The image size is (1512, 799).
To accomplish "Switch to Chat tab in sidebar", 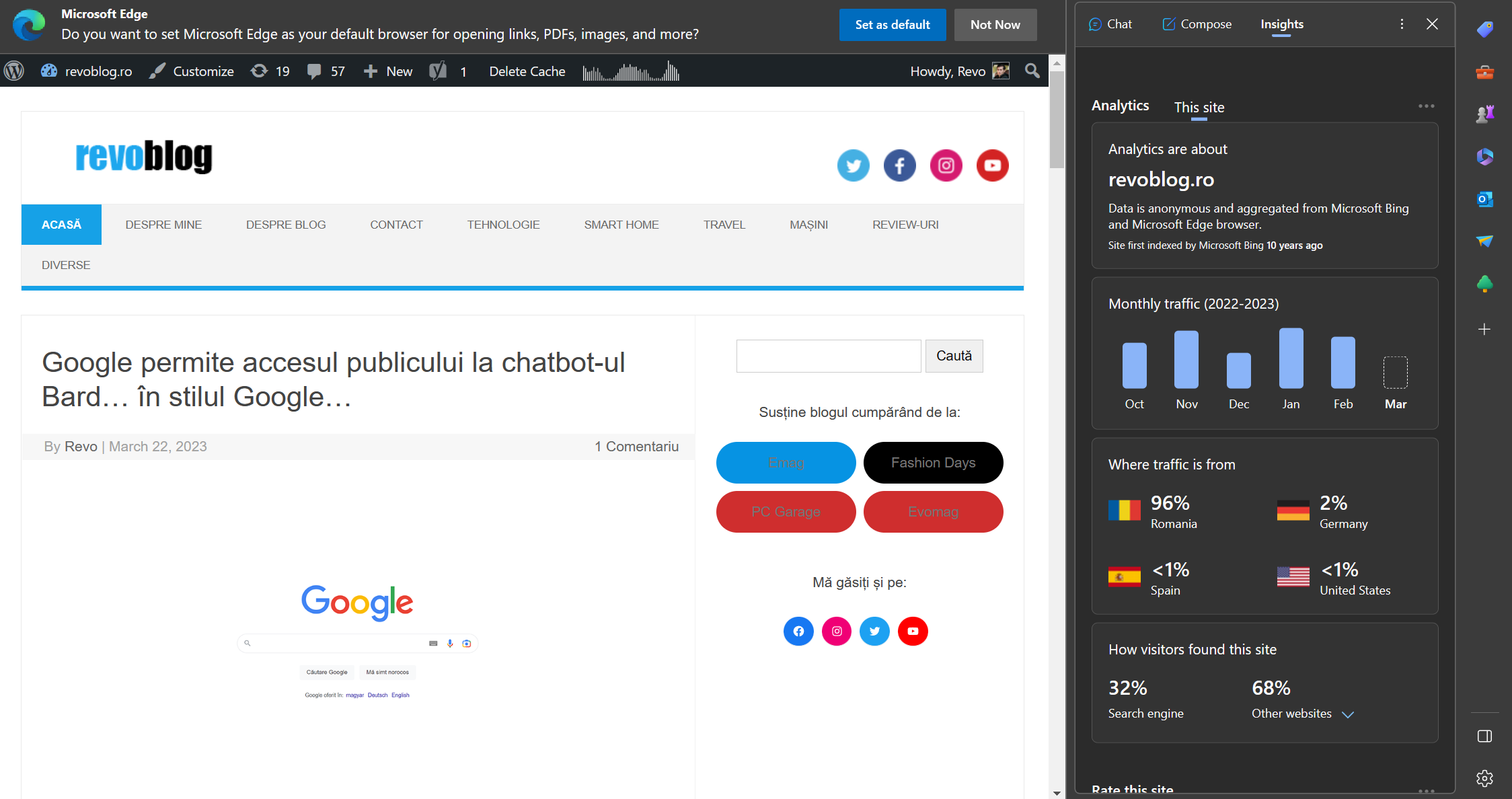I will point(1110,24).
